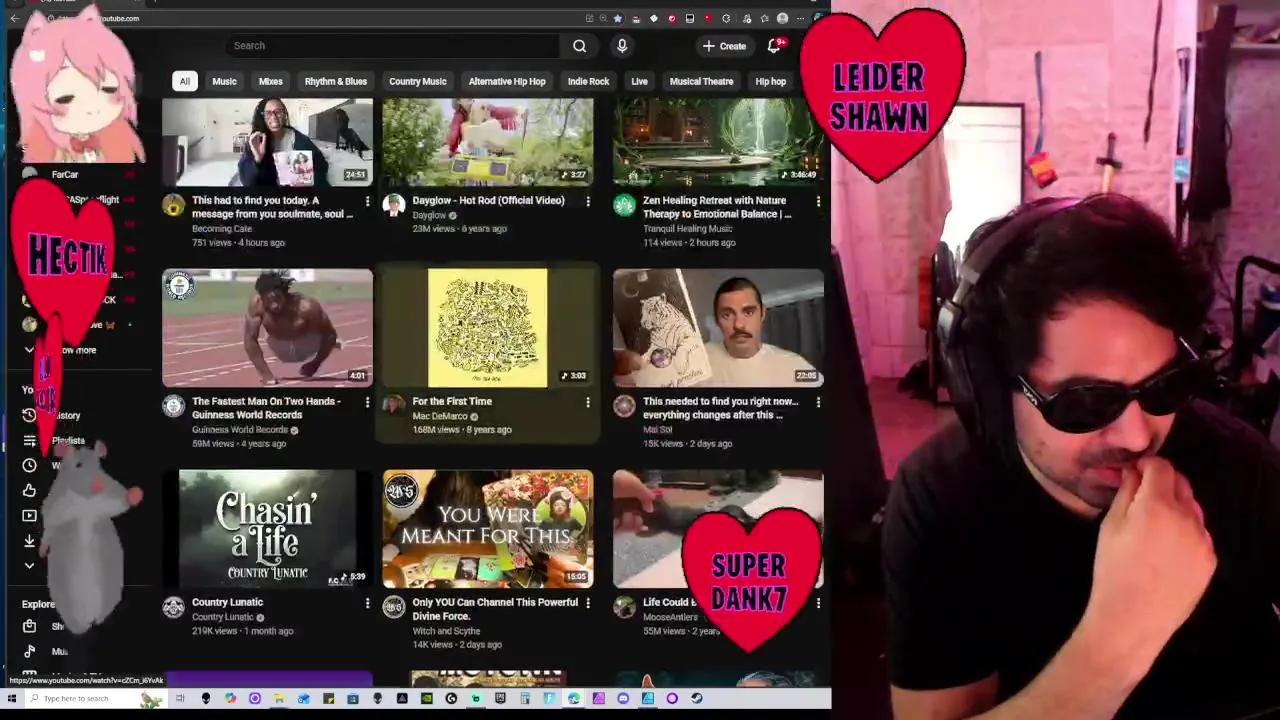Image resolution: width=1280 pixels, height=720 pixels.
Task: Open Liked videos thumbs-up icon
Action: click(29, 490)
